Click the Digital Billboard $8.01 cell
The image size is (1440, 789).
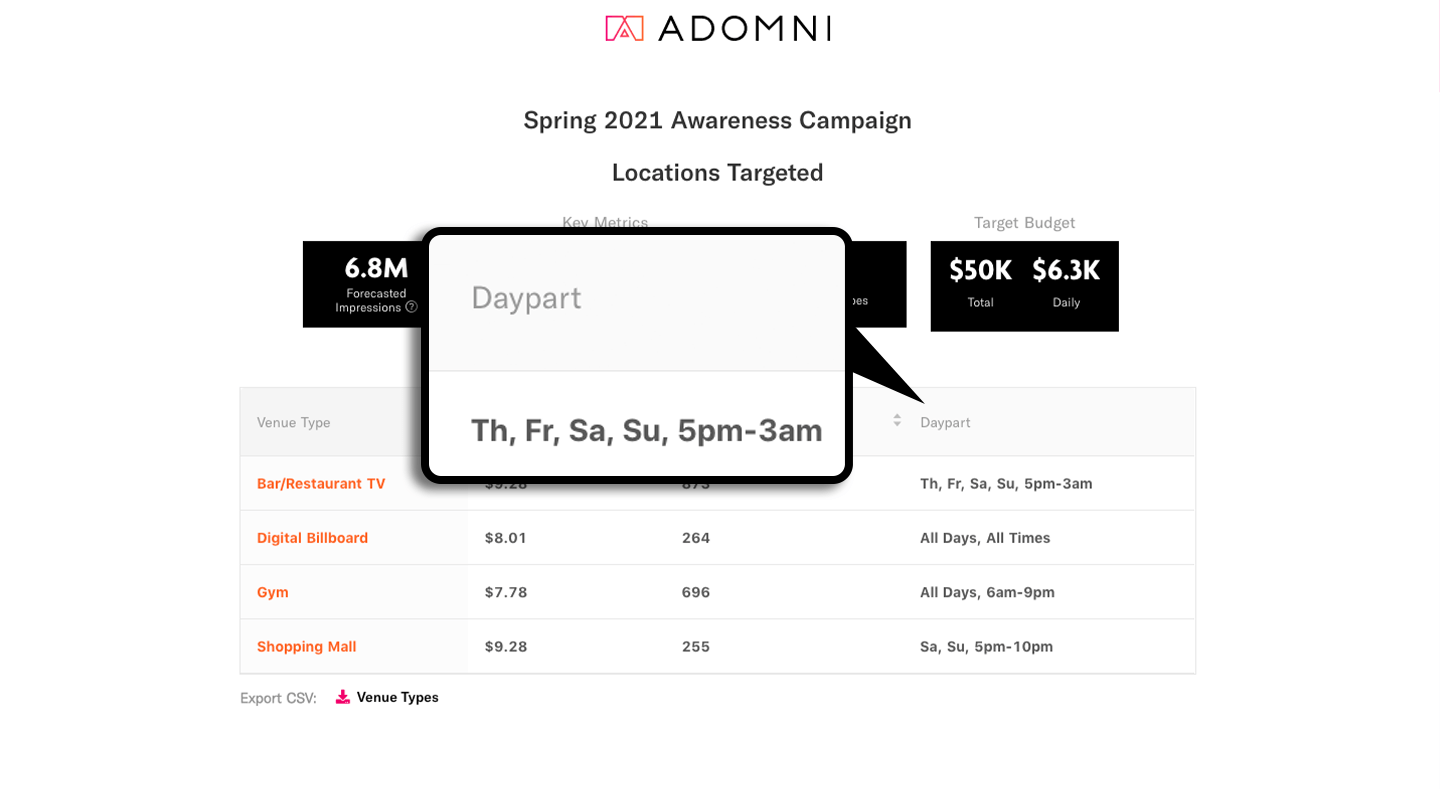[x=505, y=538]
